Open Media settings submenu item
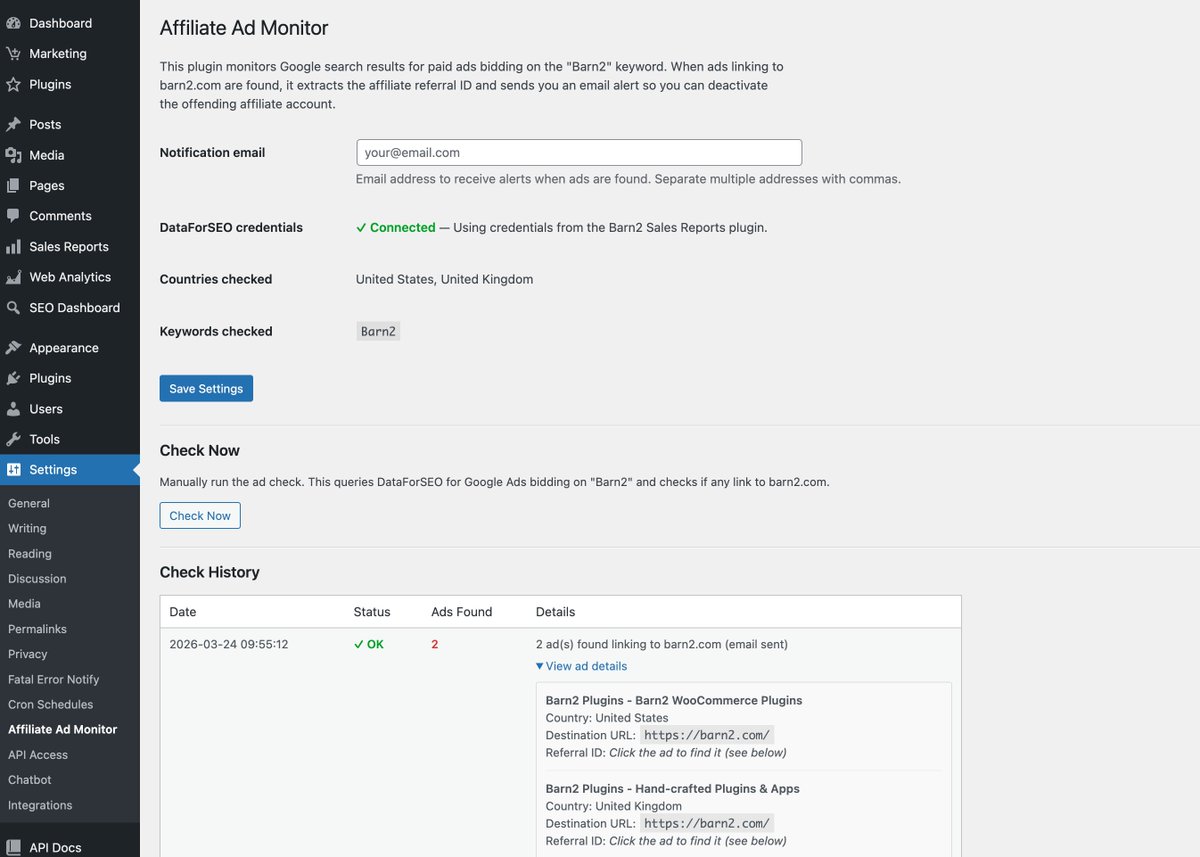This screenshot has width=1200, height=857. click(x=24, y=603)
